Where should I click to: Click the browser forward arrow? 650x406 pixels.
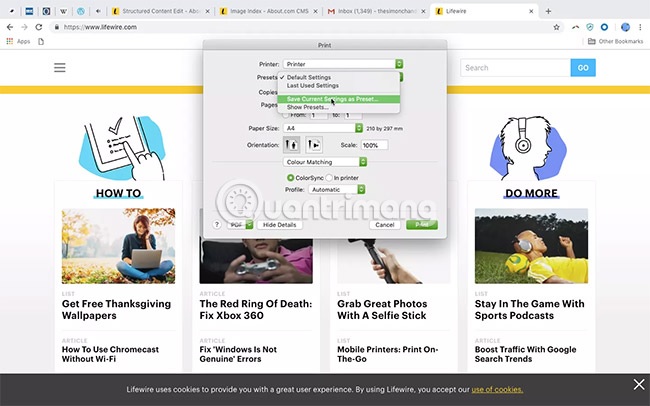[24, 27]
